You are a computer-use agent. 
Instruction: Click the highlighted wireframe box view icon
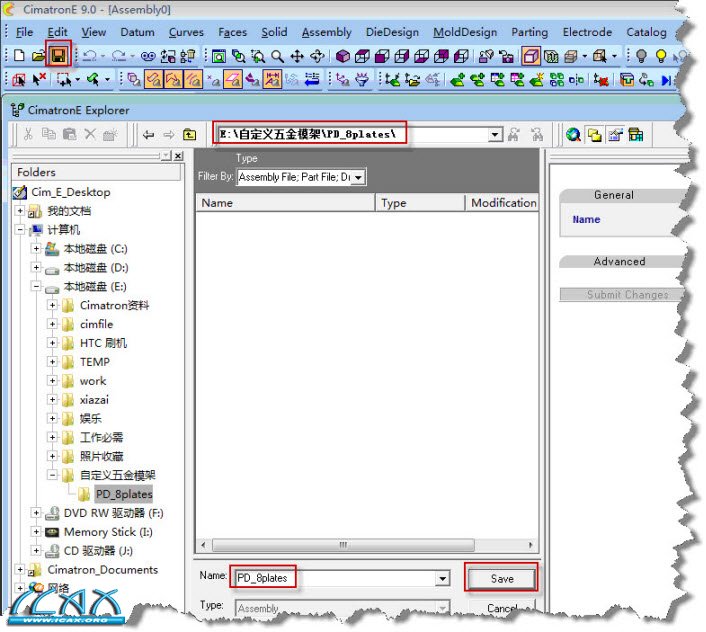(531, 56)
